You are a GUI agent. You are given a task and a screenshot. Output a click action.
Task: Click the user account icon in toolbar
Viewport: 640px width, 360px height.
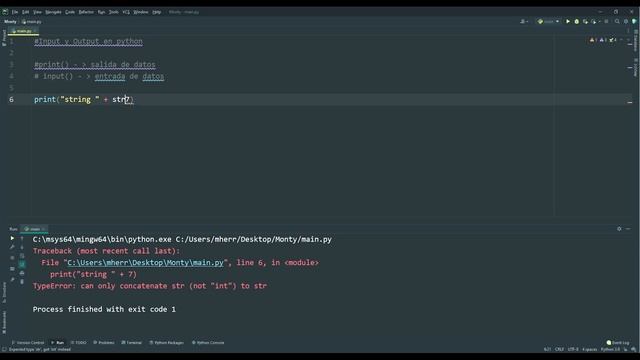coord(523,21)
